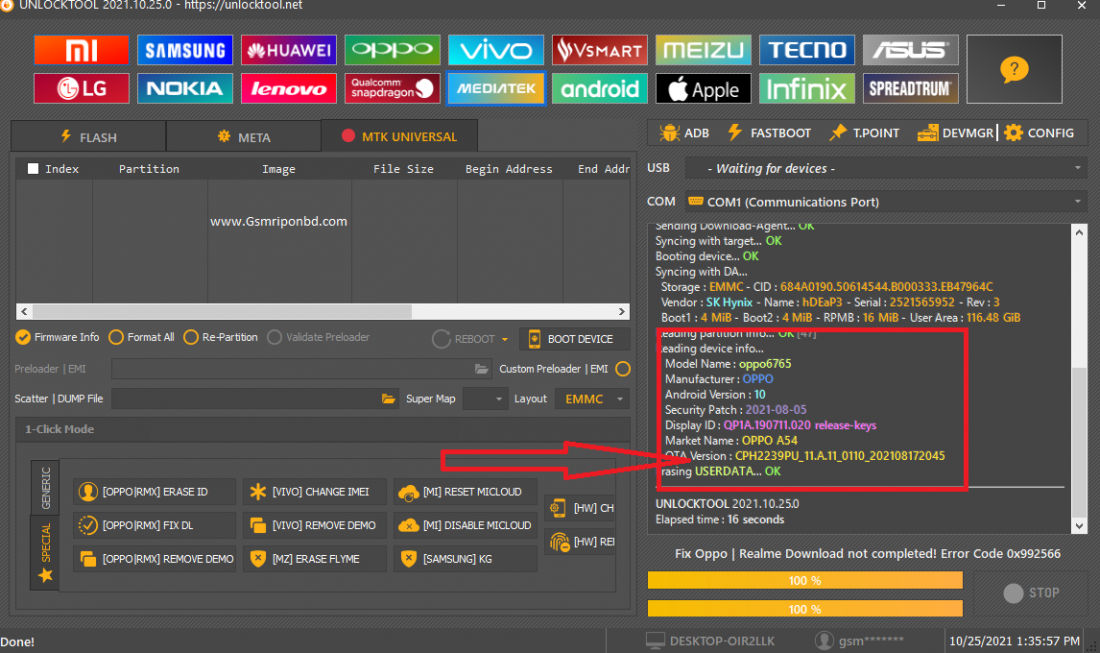Open the Tecno brand tile

807,50
